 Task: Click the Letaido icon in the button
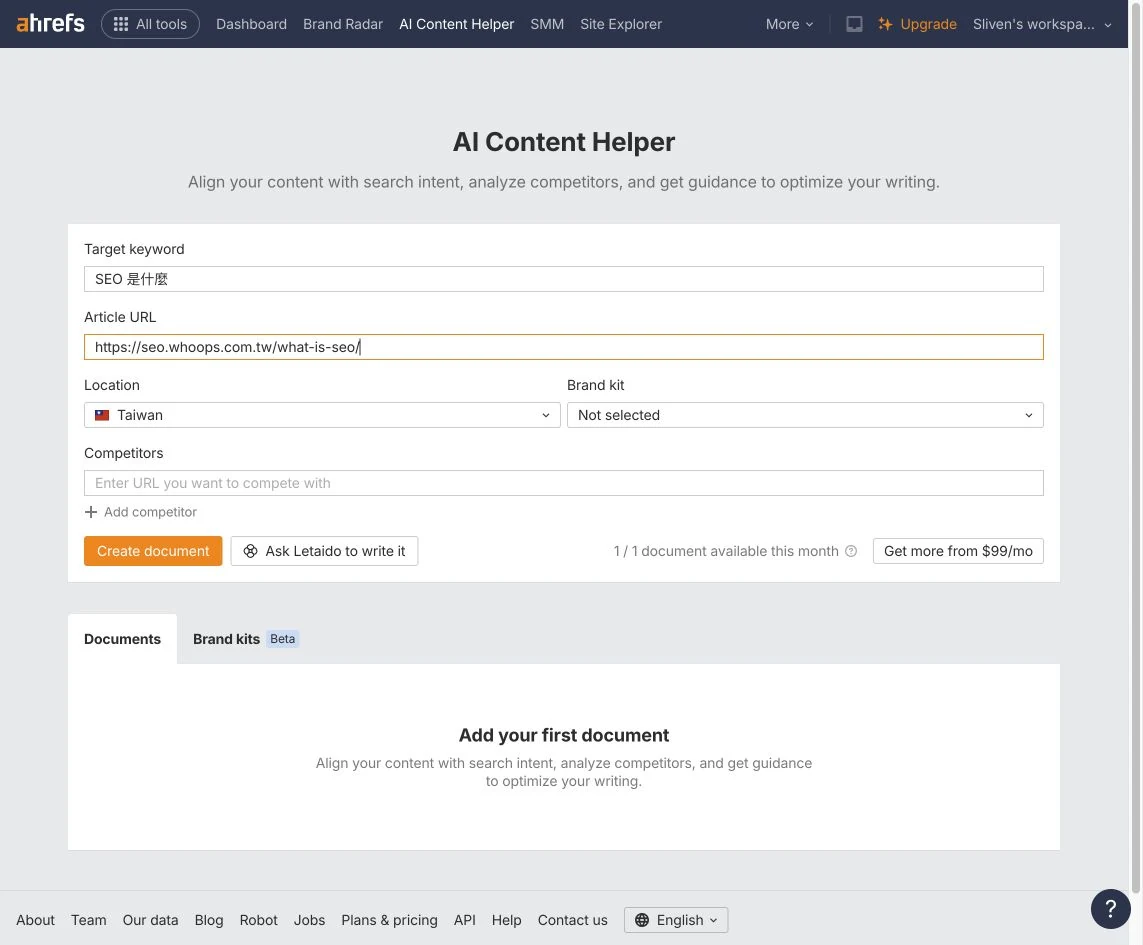coord(250,551)
